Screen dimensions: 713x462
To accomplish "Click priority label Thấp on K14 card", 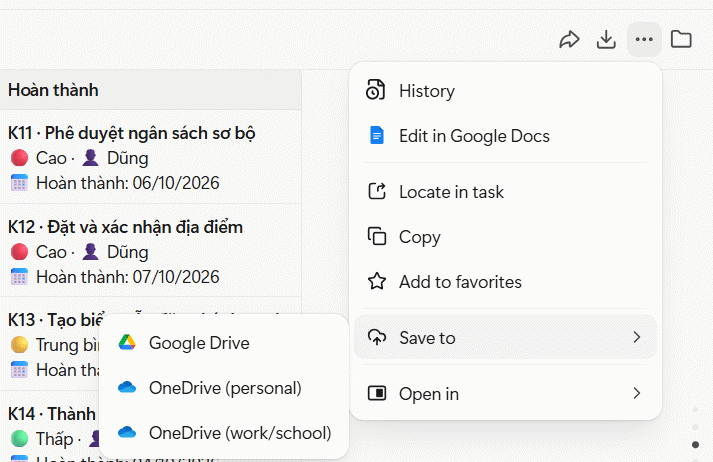I will [x=55, y=439].
